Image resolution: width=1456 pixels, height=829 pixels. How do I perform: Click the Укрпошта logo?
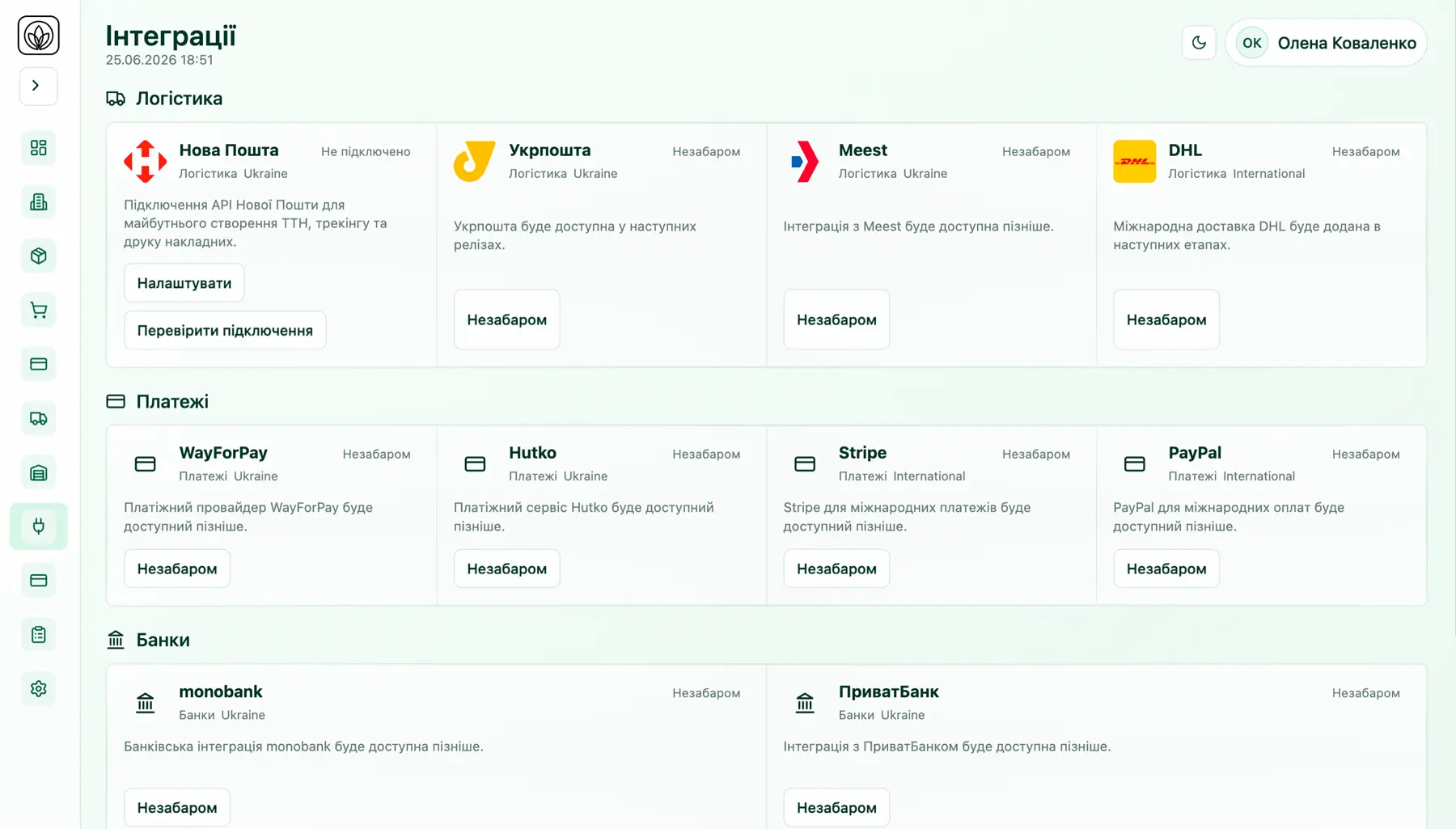pos(475,161)
